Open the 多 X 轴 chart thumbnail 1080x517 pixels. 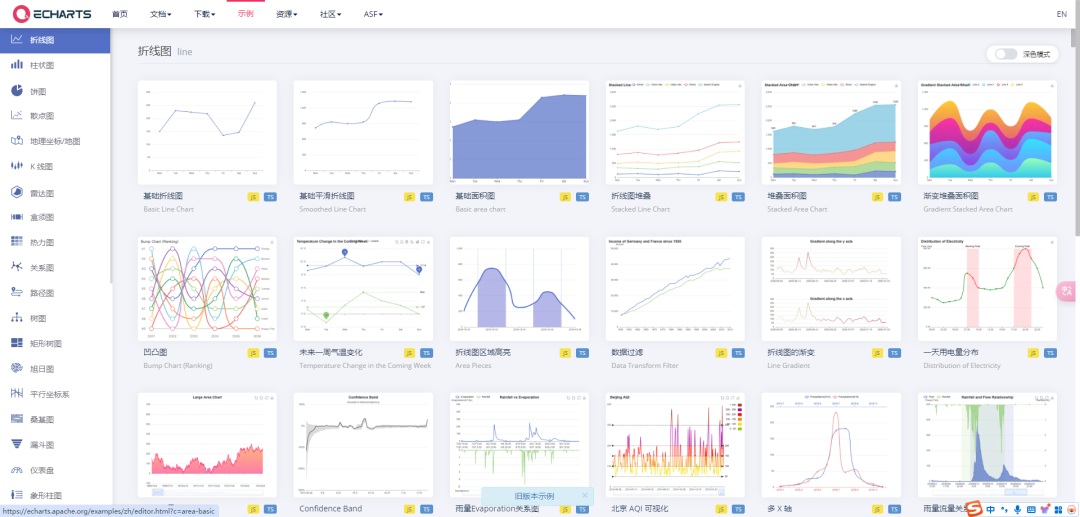click(831, 445)
